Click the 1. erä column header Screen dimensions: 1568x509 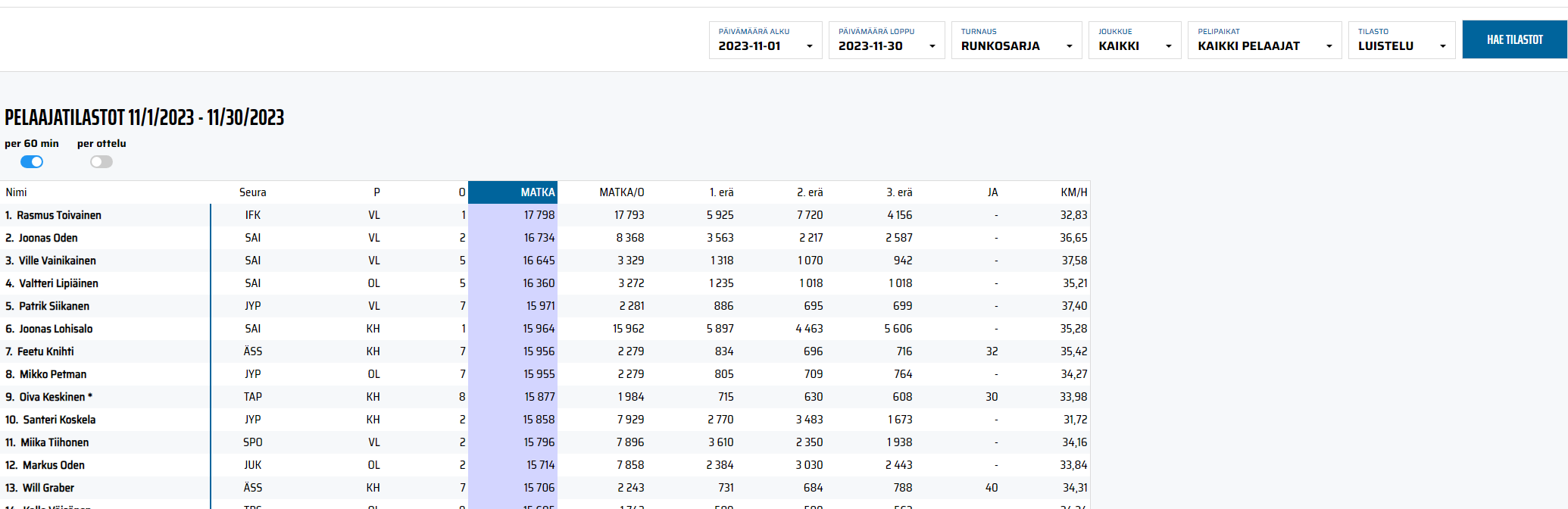click(721, 192)
